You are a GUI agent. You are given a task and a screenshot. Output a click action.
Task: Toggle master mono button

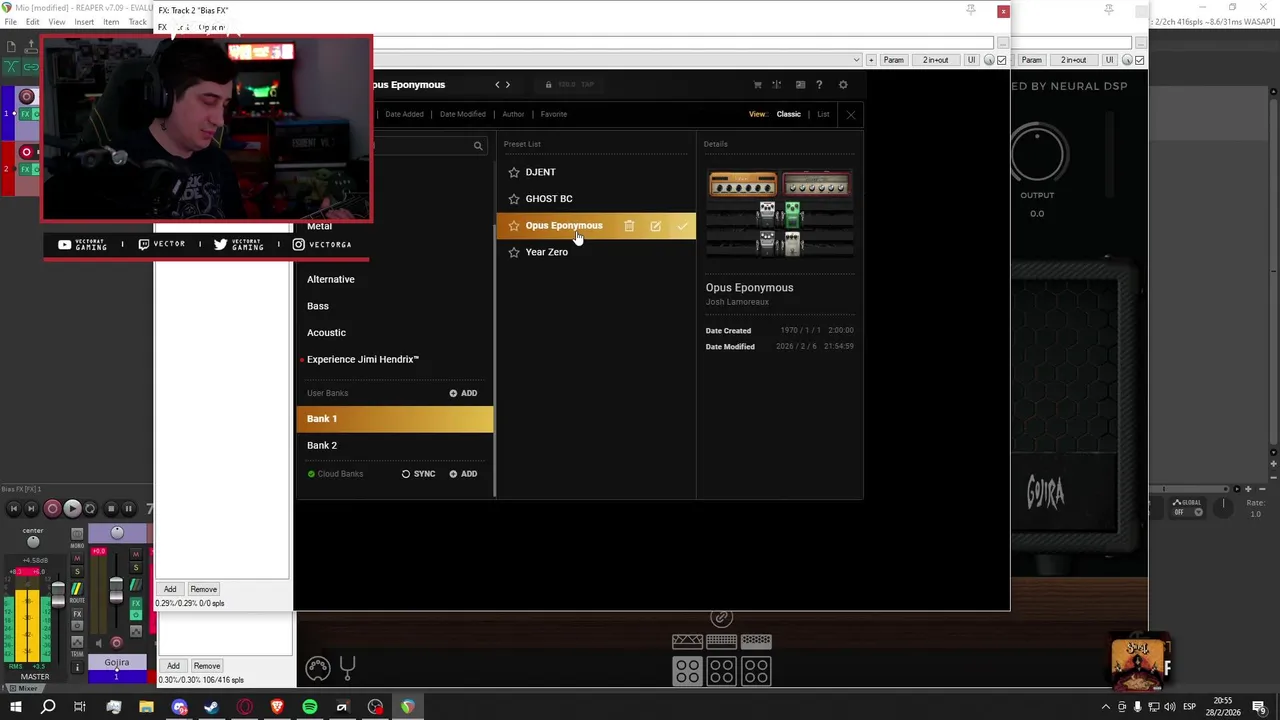[x=77, y=534]
